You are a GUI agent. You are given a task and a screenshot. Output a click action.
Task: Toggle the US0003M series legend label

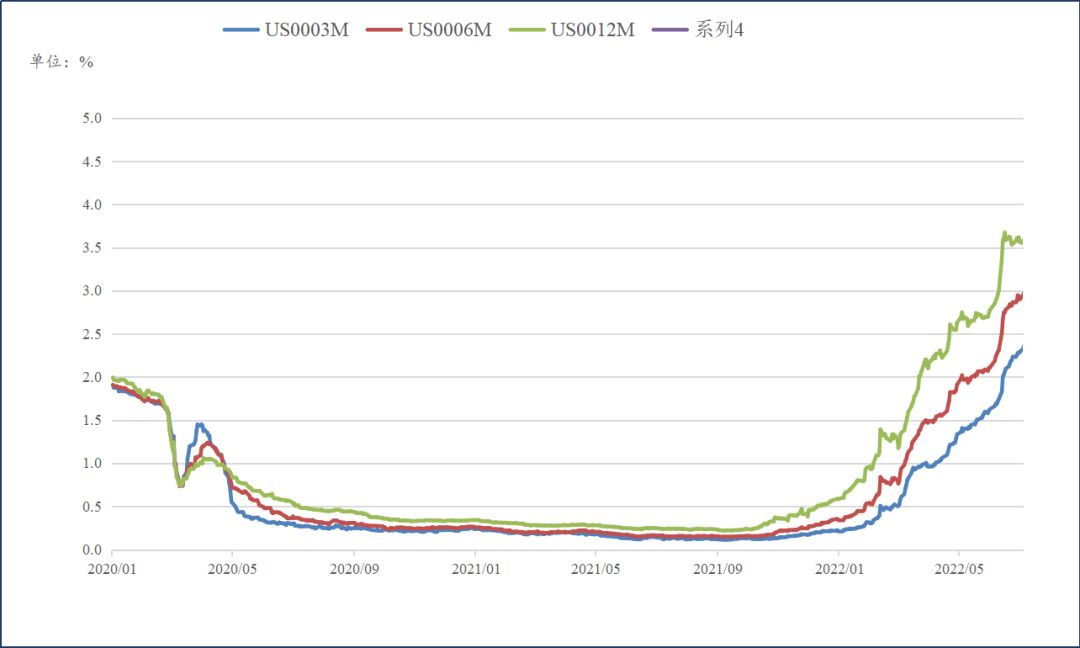click(306, 30)
